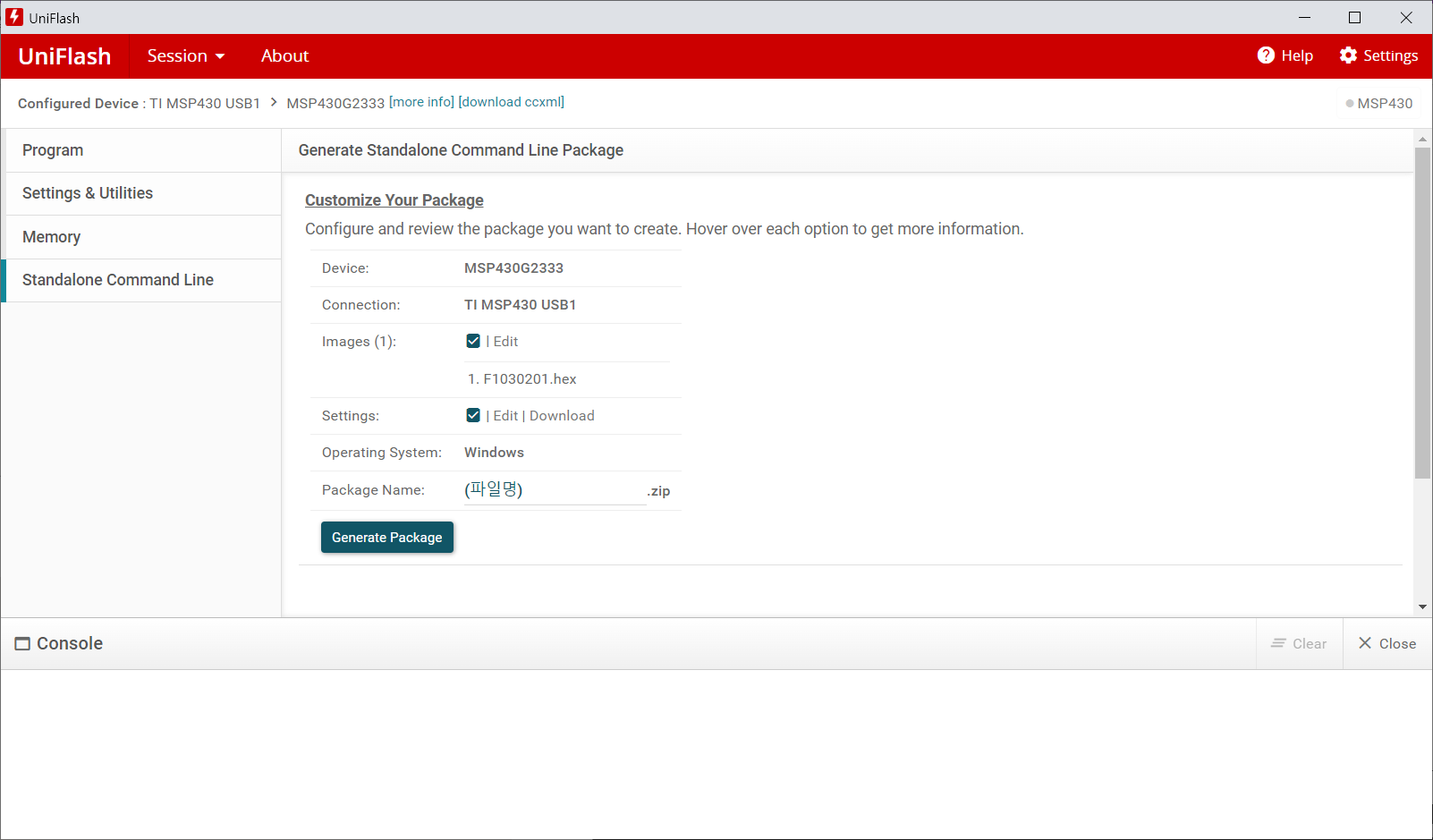Click the TI MSP430 USB1 connection value
This screenshot has width=1433, height=840.
point(520,305)
